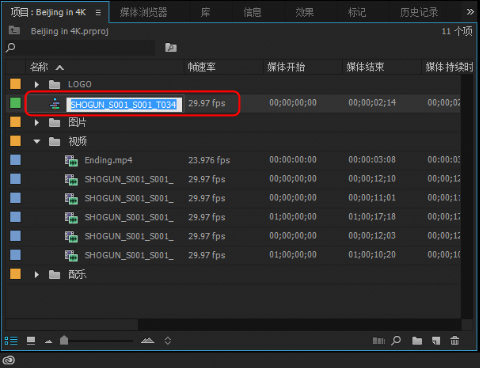The height and width of the screenshot is (368, 480).
Task: Click the horizontal scrollbar of the list
Action: point(72,324)
